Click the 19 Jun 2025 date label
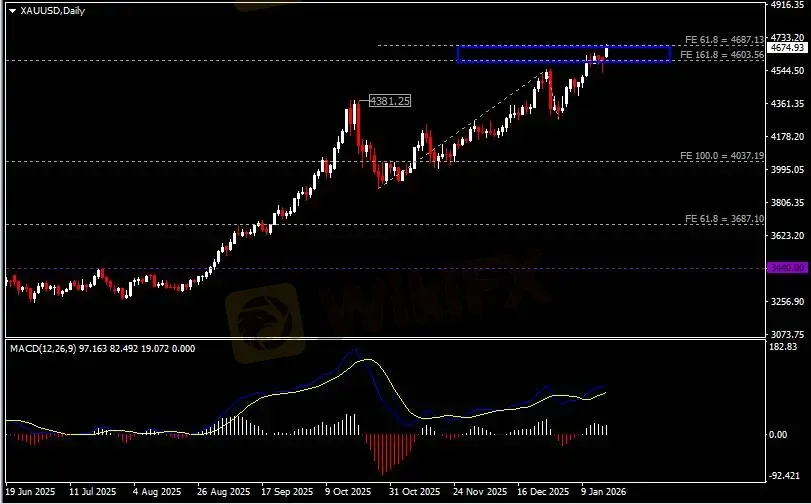The width and height of the screenshot is (811, 504). pyautogui.click(x=29, y=492)
